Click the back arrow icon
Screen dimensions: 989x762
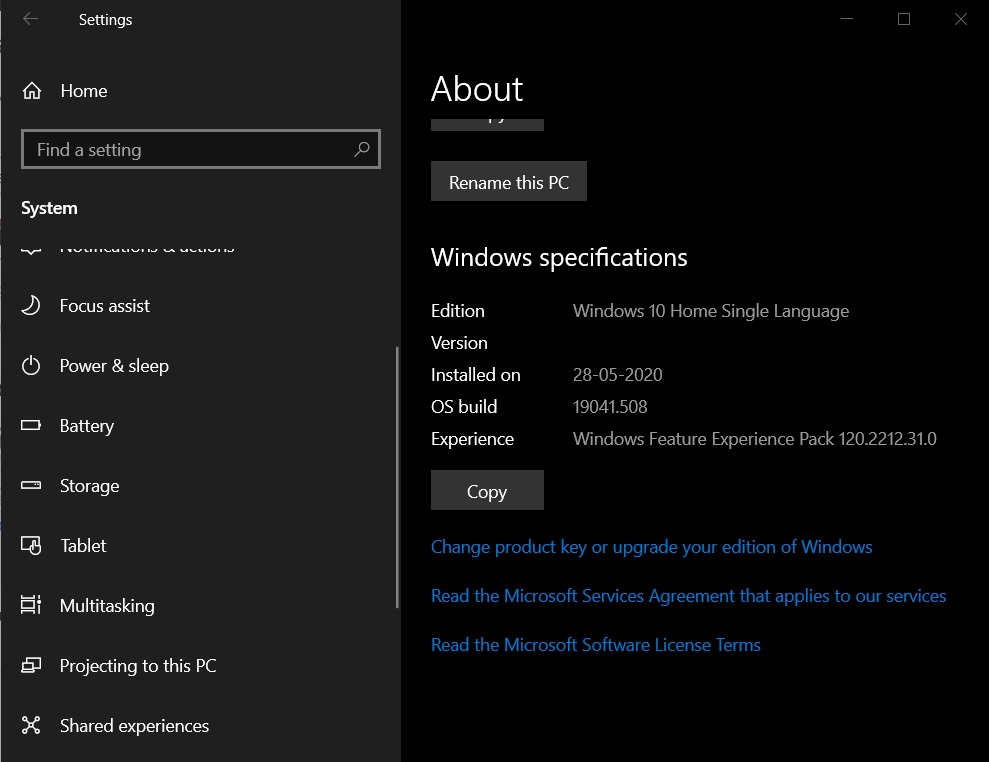(30, 19)
